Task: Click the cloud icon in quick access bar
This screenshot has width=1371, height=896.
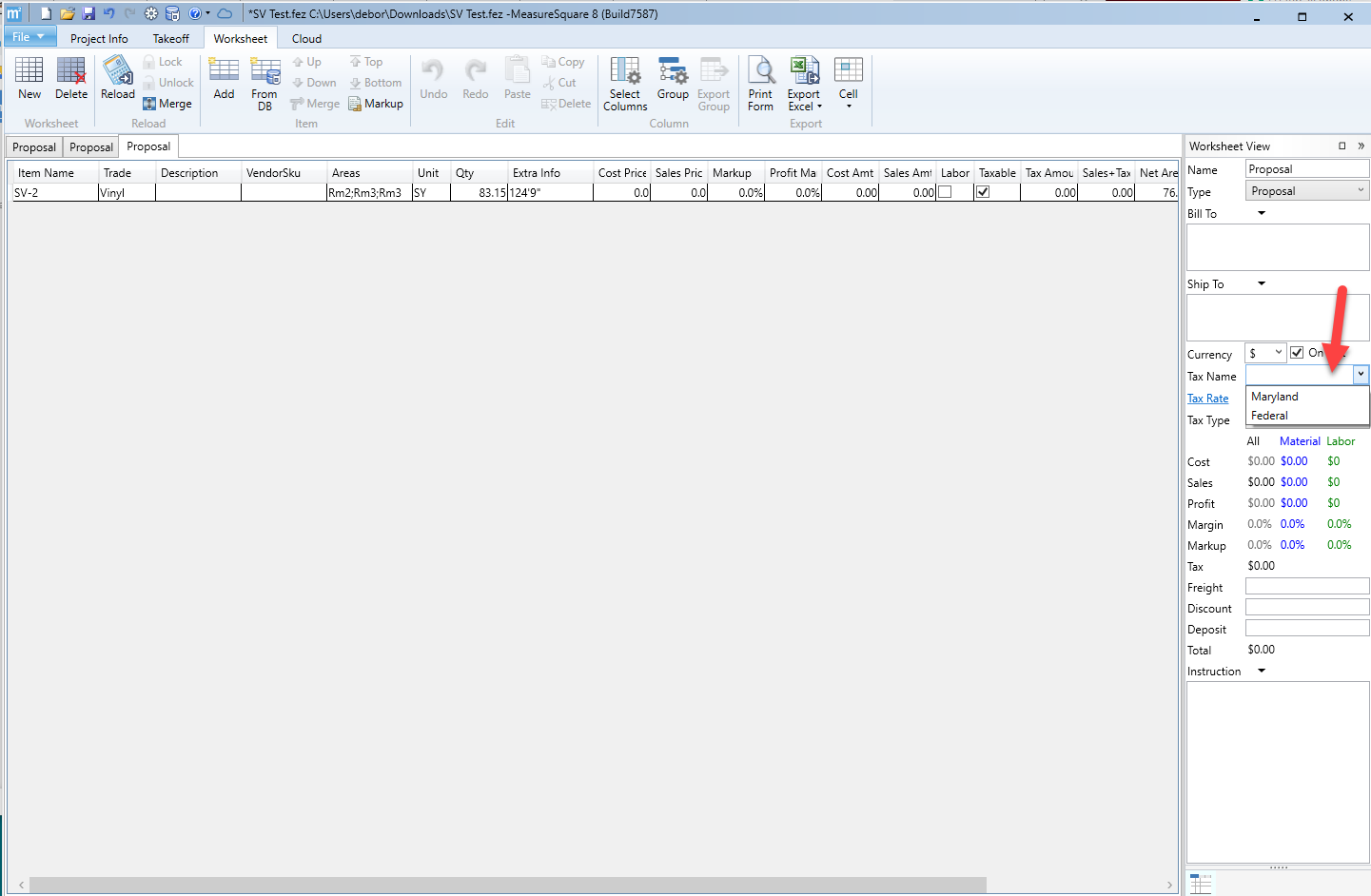Action: [x=225, y=13]
